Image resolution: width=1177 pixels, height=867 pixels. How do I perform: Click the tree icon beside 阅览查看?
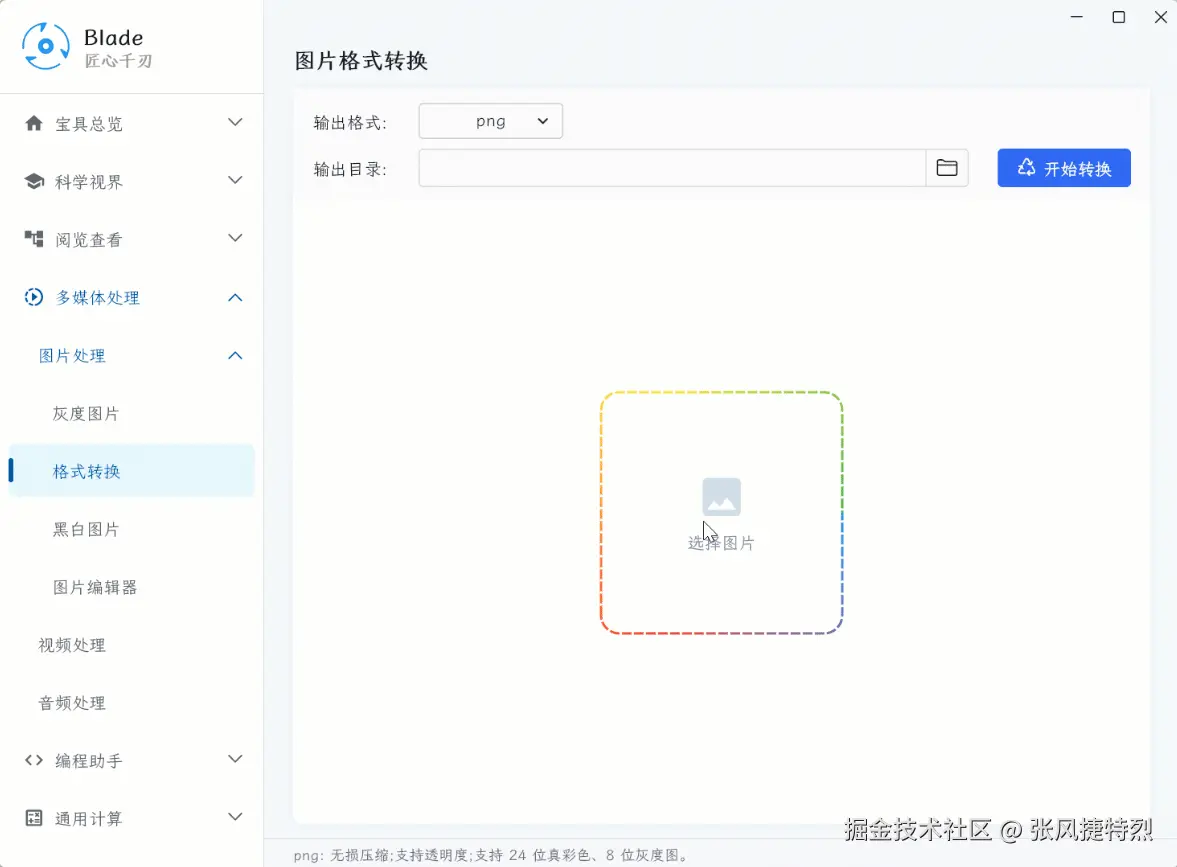(x=34, y=239)
